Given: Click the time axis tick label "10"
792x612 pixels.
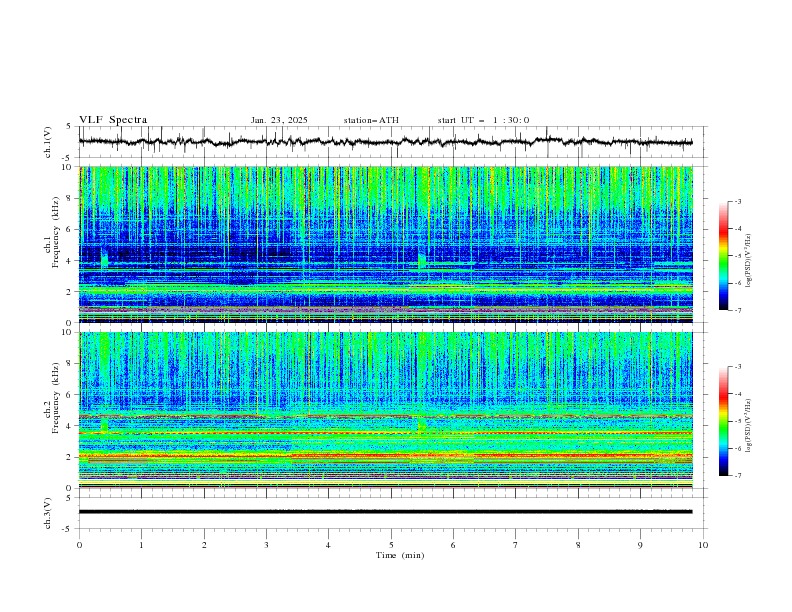Looking at the screenshot, I should coord(703,545).
